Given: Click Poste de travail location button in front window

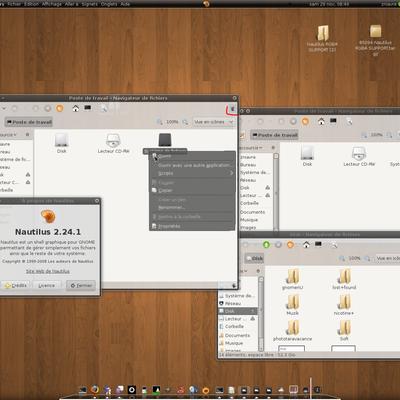Looking at the screenshot, I should pos(29,122).
